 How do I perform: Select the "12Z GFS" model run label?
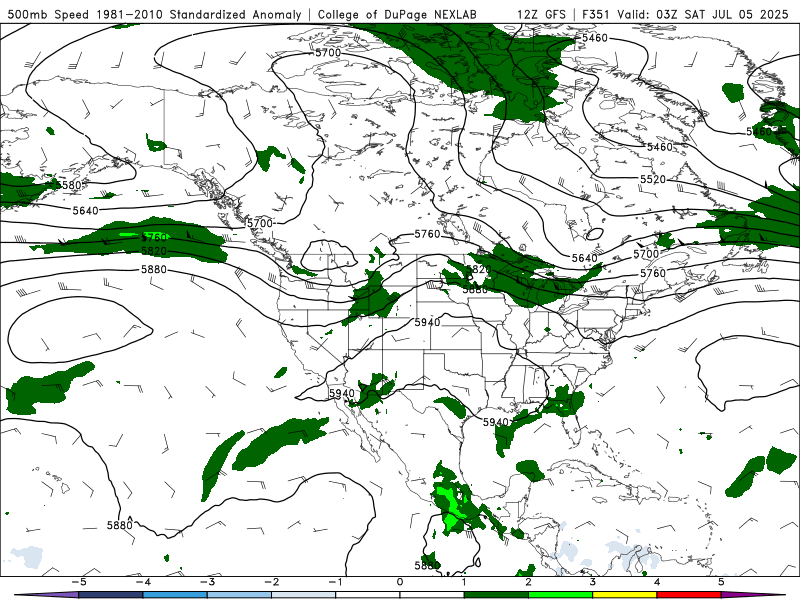(x=541, y=14)
